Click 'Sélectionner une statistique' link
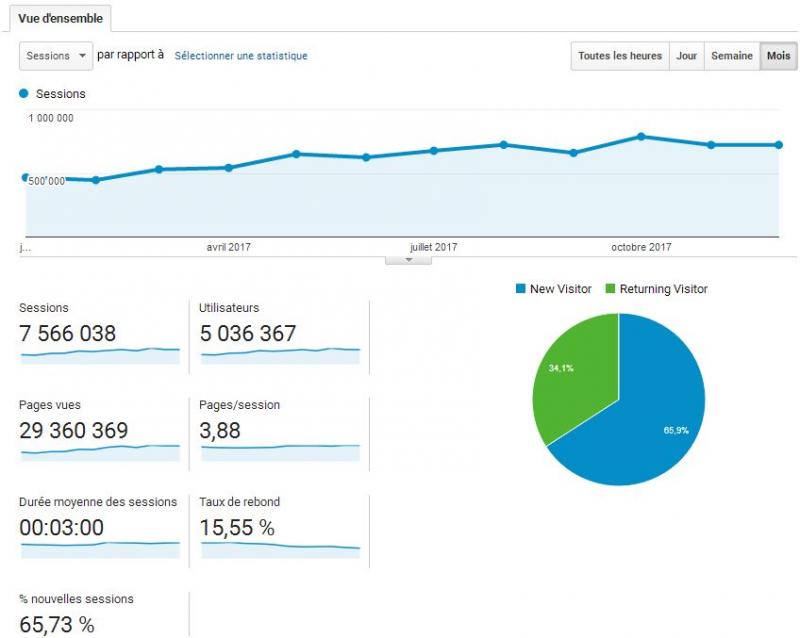The width and height of the screenshot is (800, 638). (241, 56)
